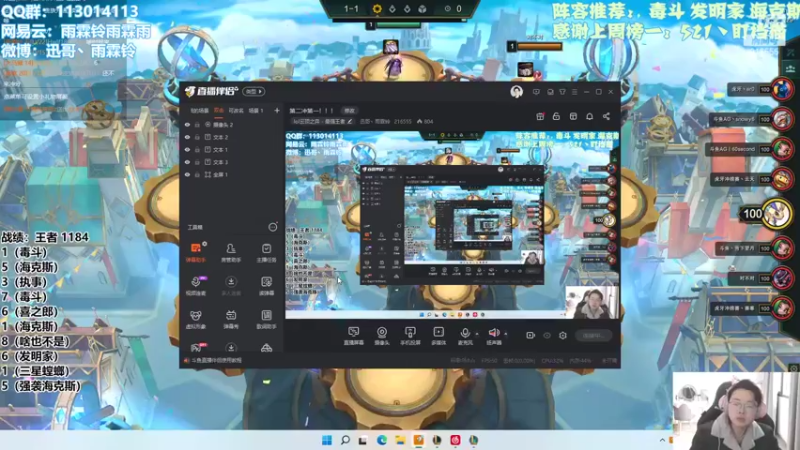This screenshot has height=450, width=800.
Task: Open the settings gear in bottom bar
Action: [563, 335]
